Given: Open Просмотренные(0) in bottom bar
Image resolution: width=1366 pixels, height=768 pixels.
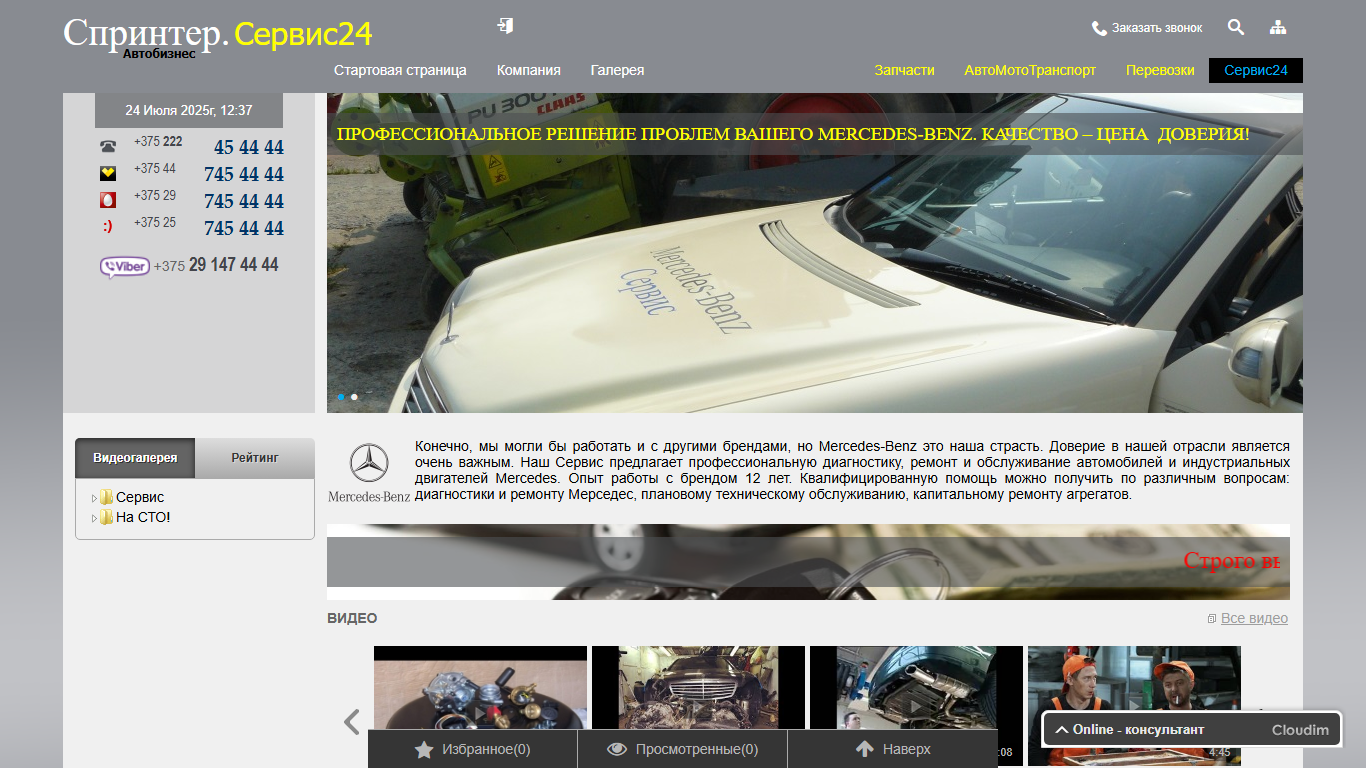Looking at the screenshot, I should pos(683,749).
